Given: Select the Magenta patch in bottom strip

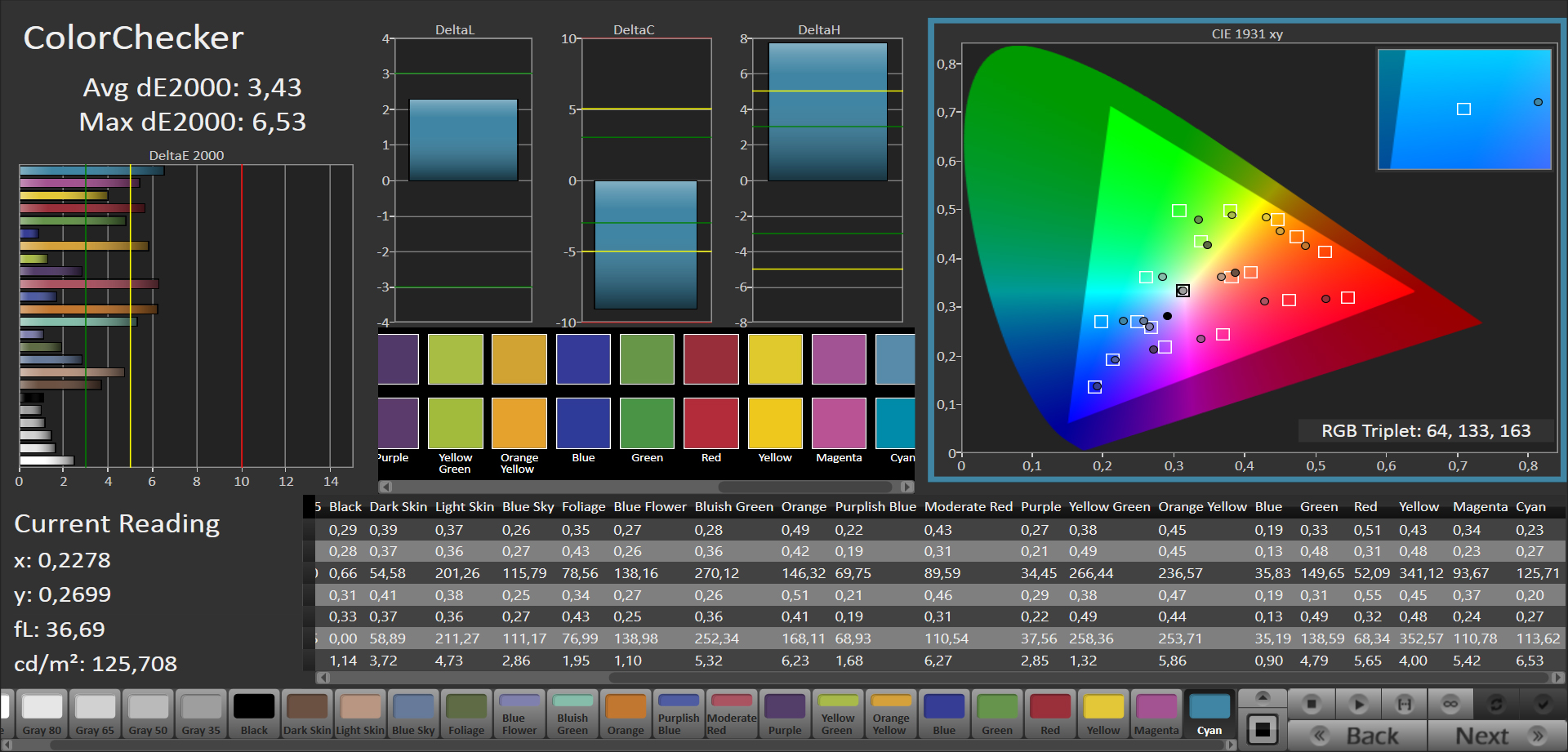Looking at the screenshot, I should [x=1156, y=714].
